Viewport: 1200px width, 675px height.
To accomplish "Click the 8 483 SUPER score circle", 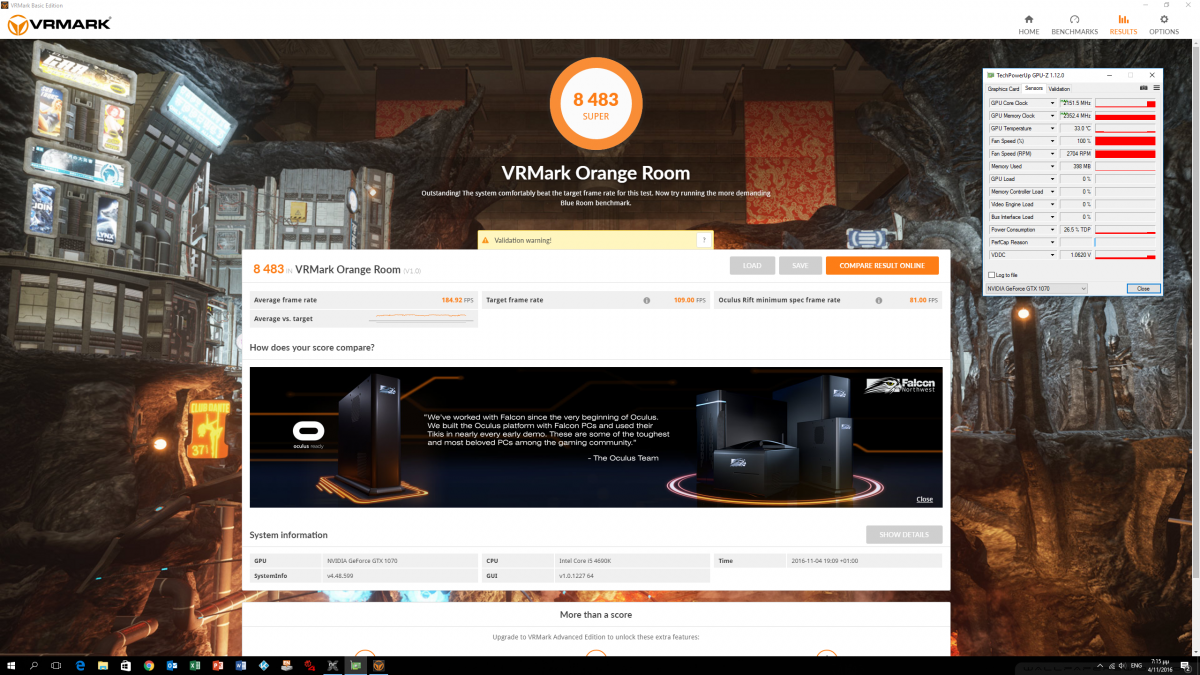I will pyautogui.click(x=596, y=103).
